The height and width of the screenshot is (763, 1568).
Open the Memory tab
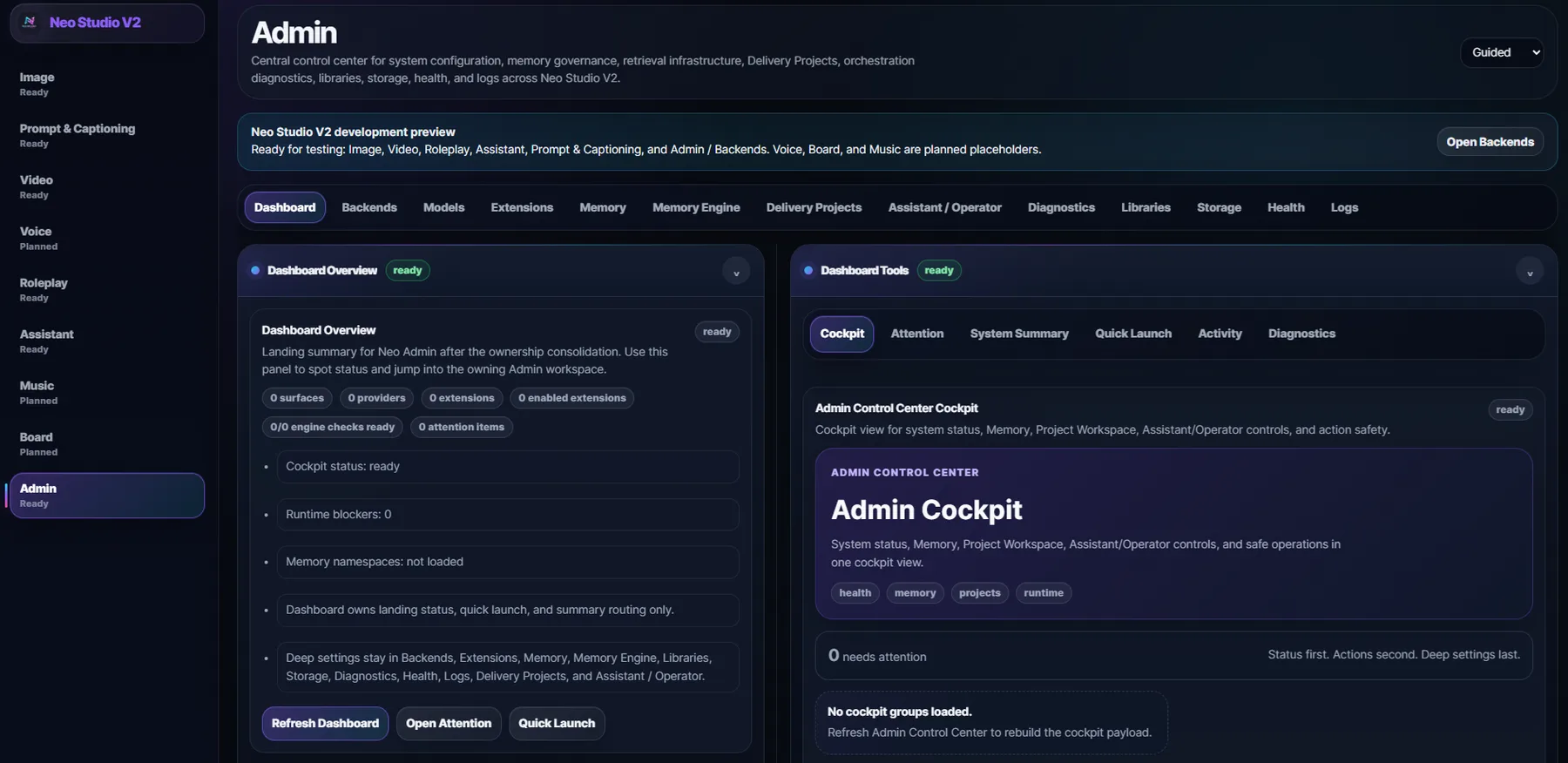tap(603, 207)
